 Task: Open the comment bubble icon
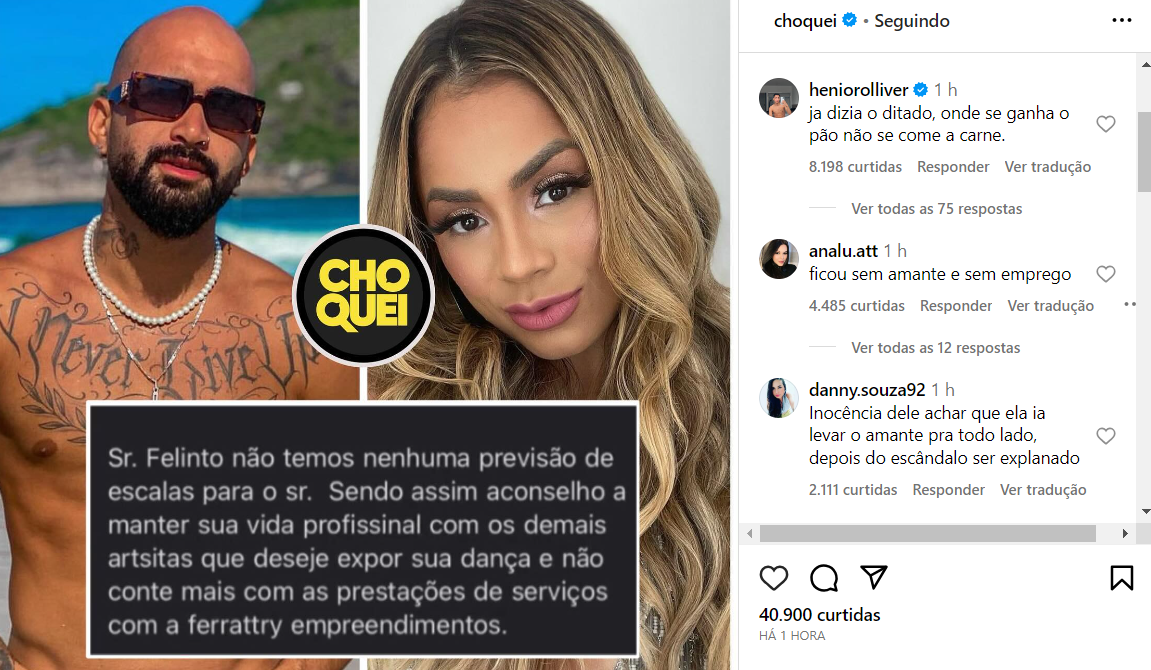click(824, 578)
